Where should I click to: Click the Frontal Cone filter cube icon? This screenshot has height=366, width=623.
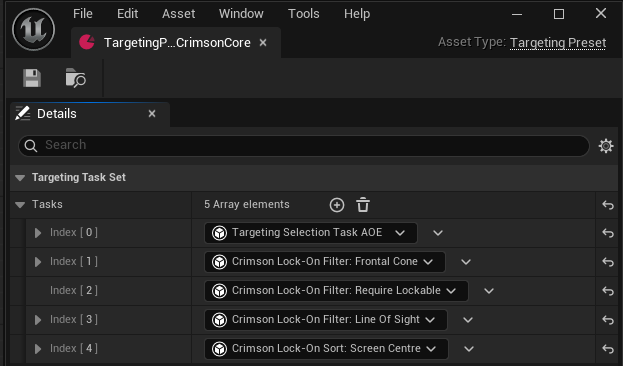click(x=219, y=262)
